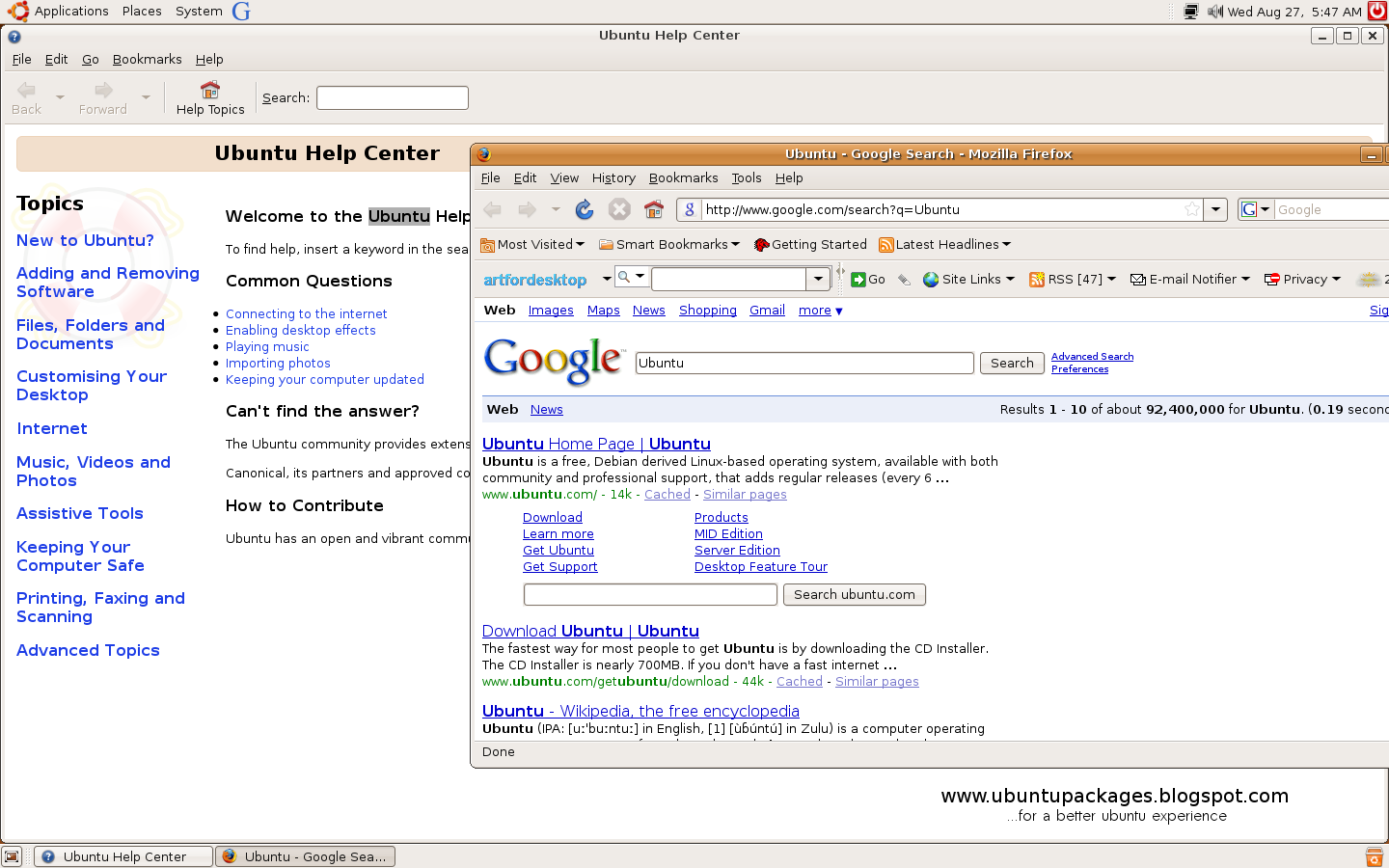Open the Firefox Tools menu
Viewport: 1389px width, 868px height.
[747, 177]
